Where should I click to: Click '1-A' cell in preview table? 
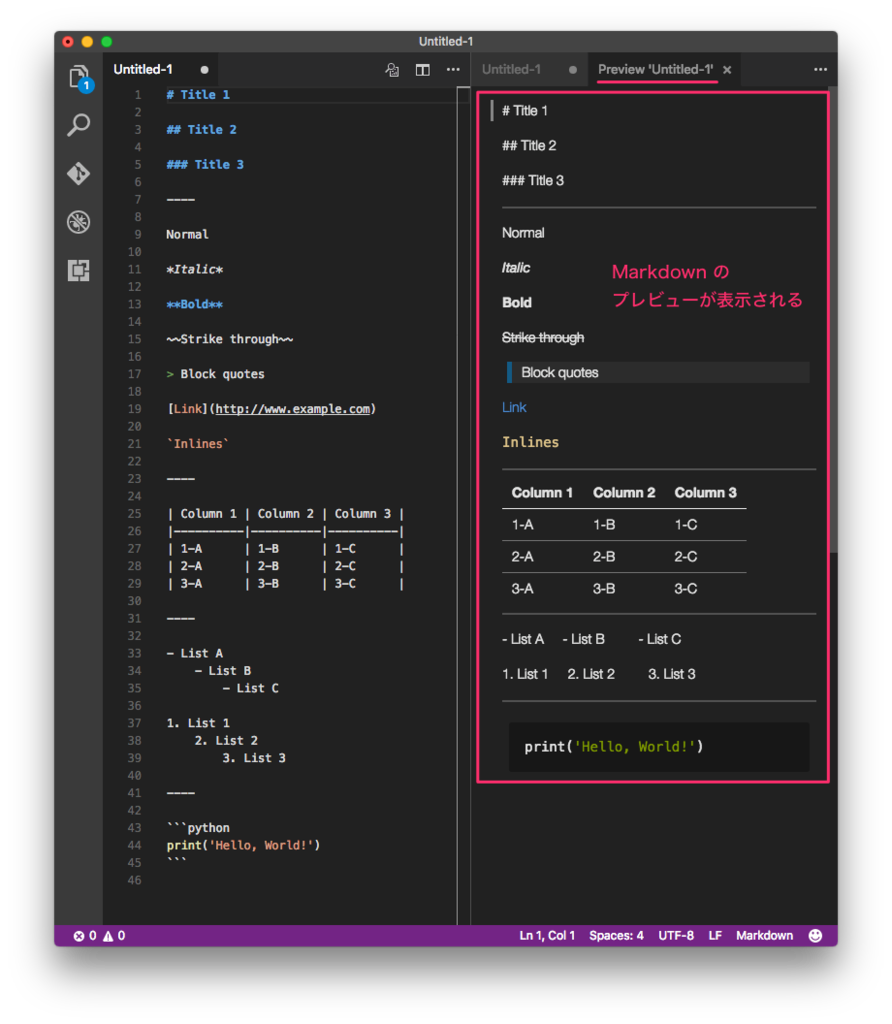click(522, 524)
